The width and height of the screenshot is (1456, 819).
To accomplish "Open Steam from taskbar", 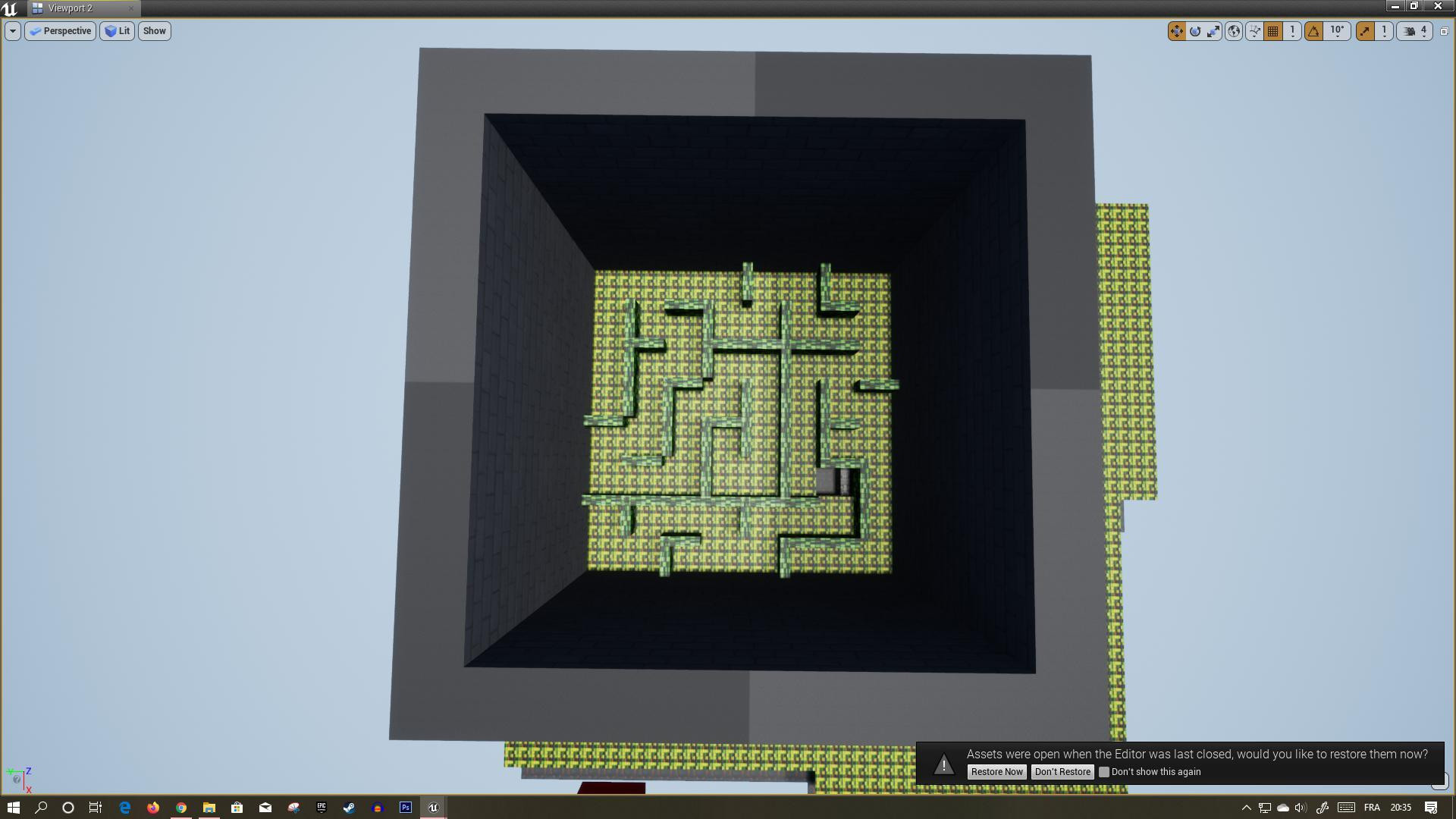I will 349,808.
